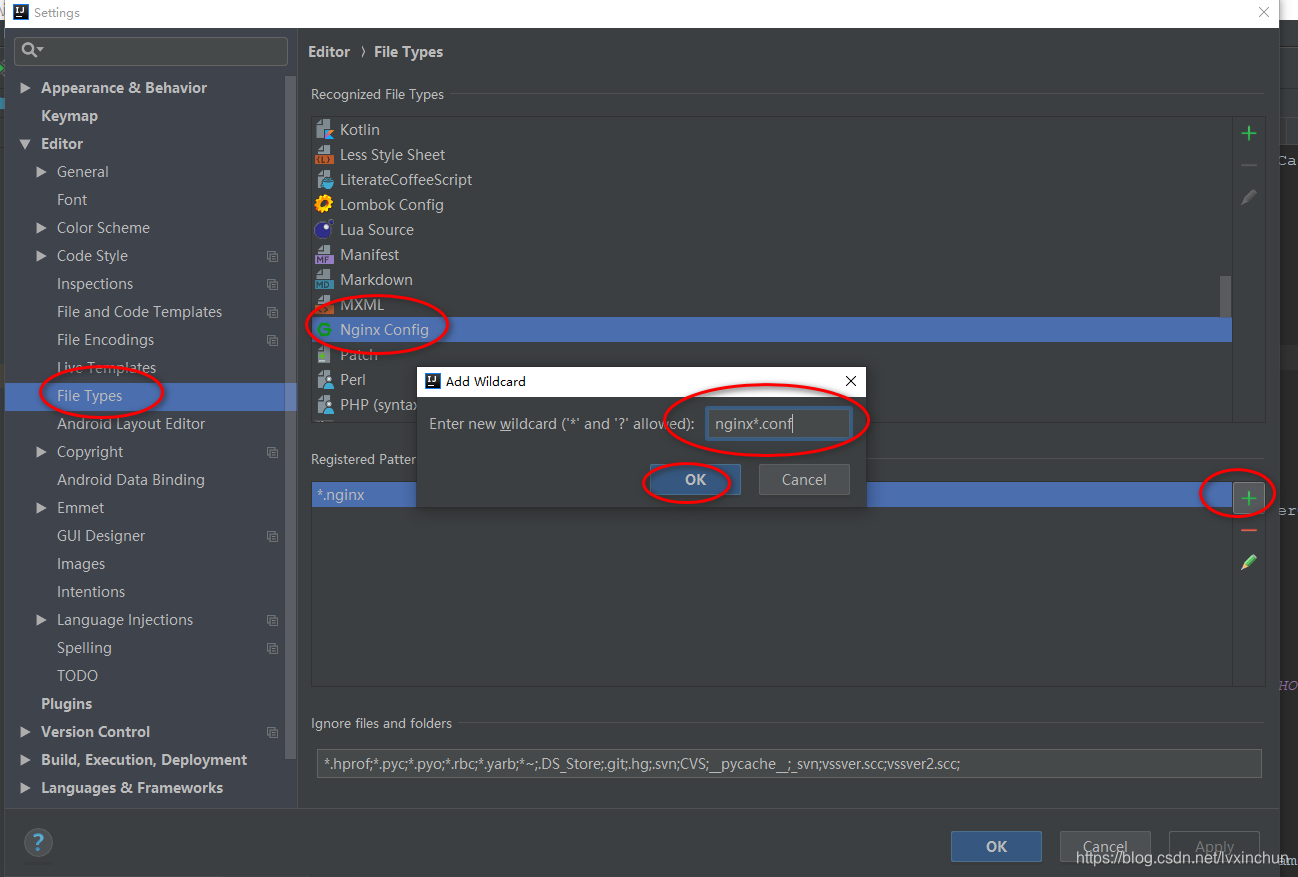Cancel the Add Wildcard dialog

click(804, 480)
